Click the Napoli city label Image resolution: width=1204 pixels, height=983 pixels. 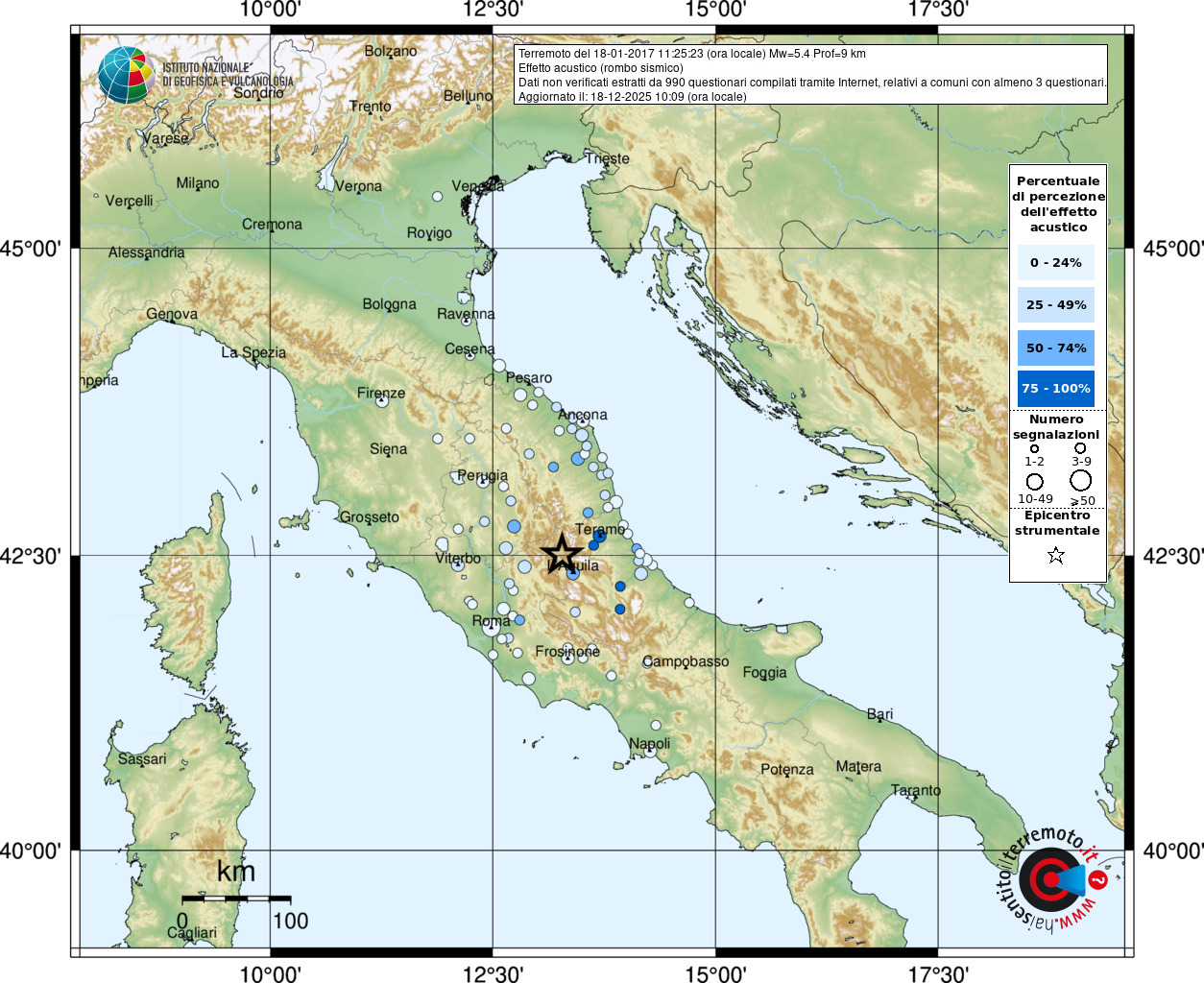(649, 743)
